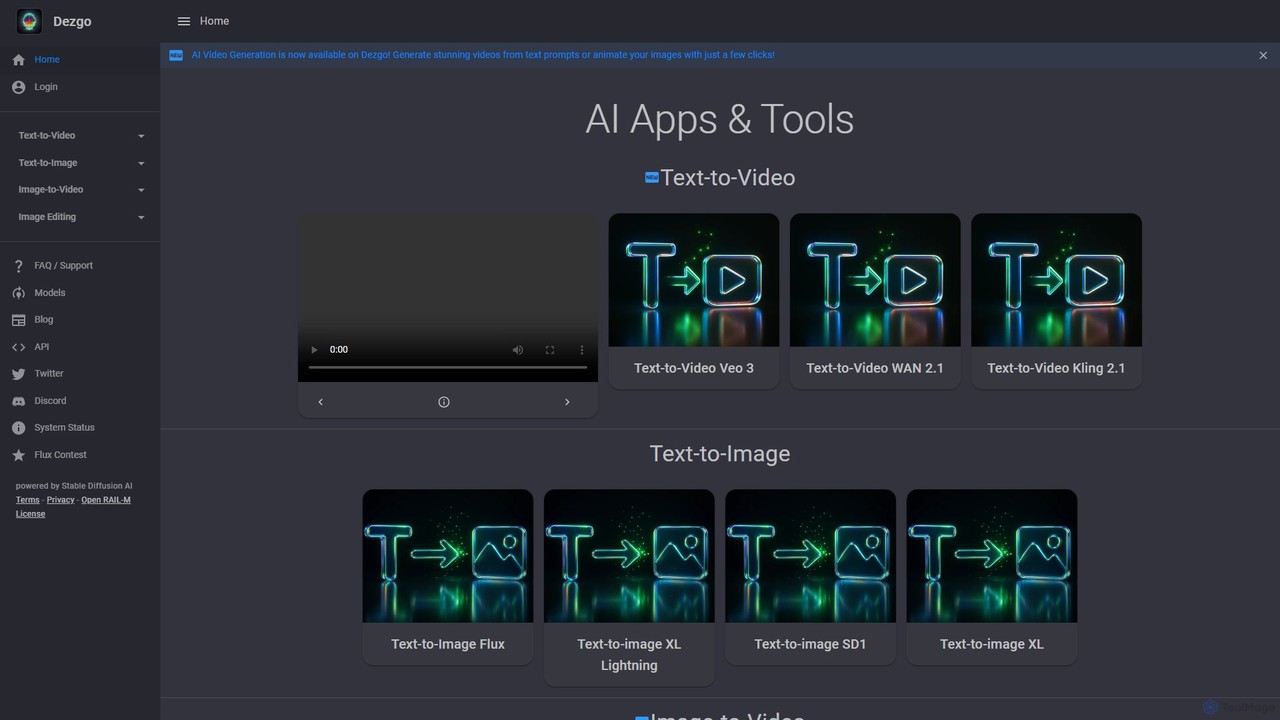1280x720 pixels.
Task: Click the Flux Contest star icon
Action: click(18, 455)
